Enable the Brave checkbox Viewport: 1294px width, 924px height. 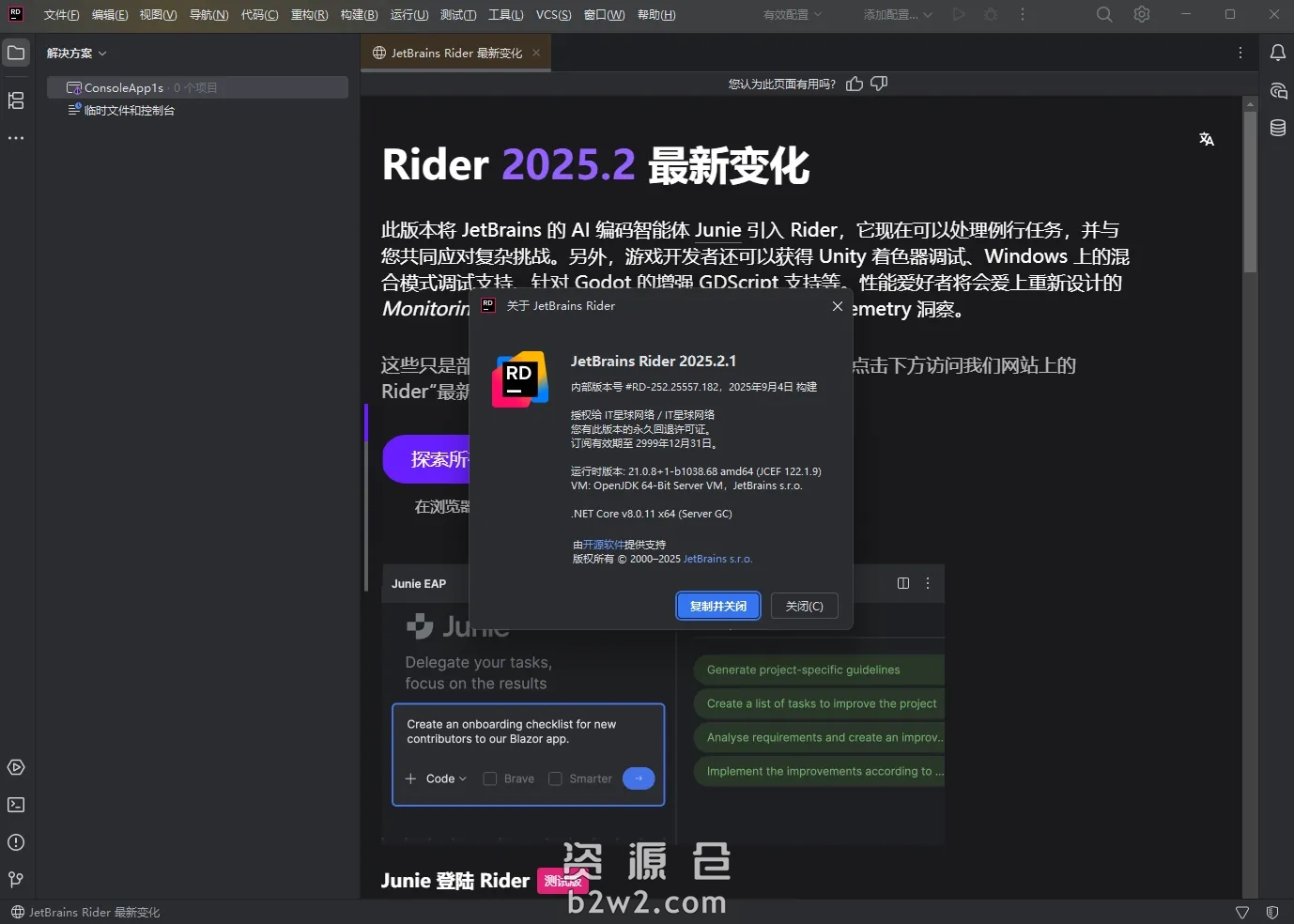point(490,778)
